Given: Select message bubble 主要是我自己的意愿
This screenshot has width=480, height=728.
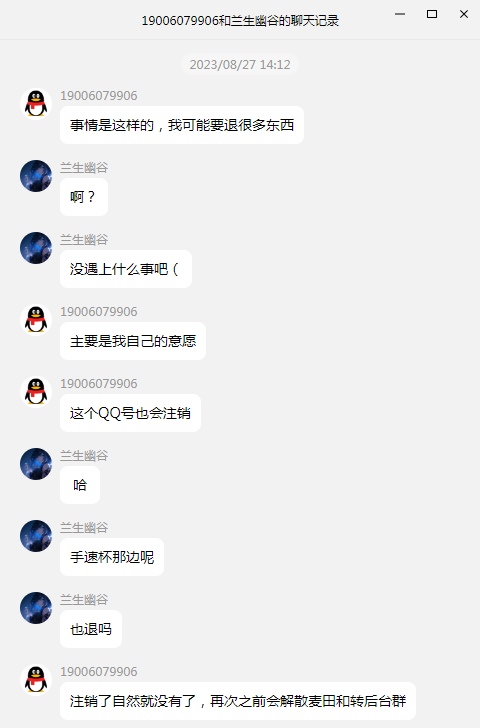Looking at the screenshot, I should click(x=133, y=341).
